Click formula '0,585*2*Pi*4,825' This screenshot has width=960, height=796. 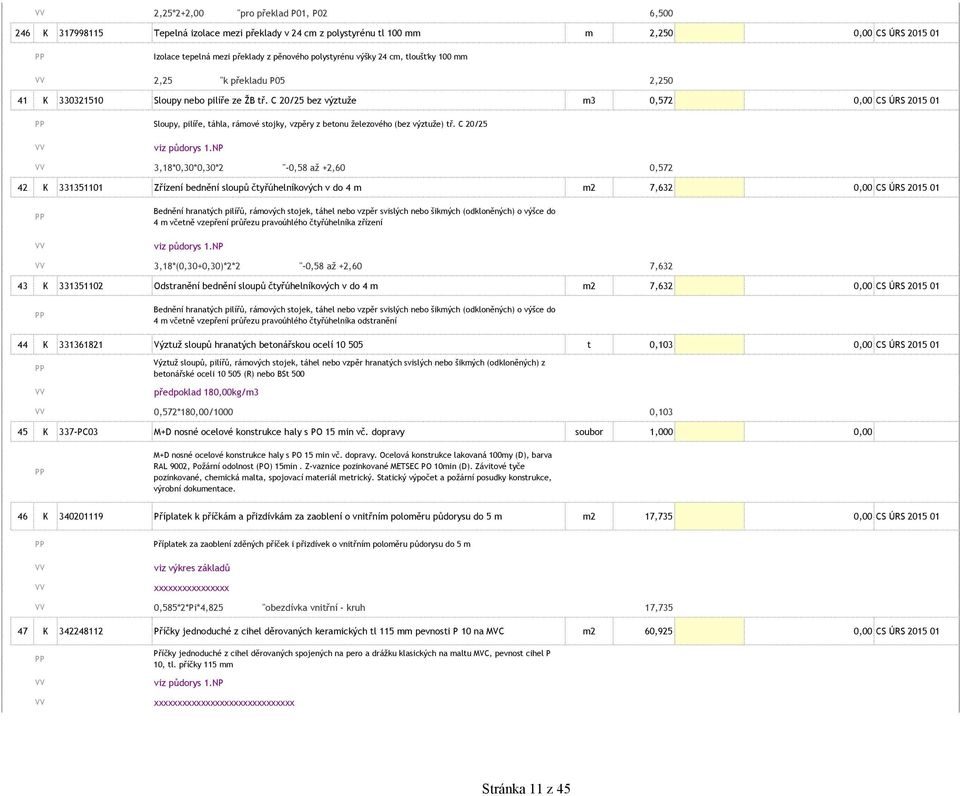tap(189, 608)
